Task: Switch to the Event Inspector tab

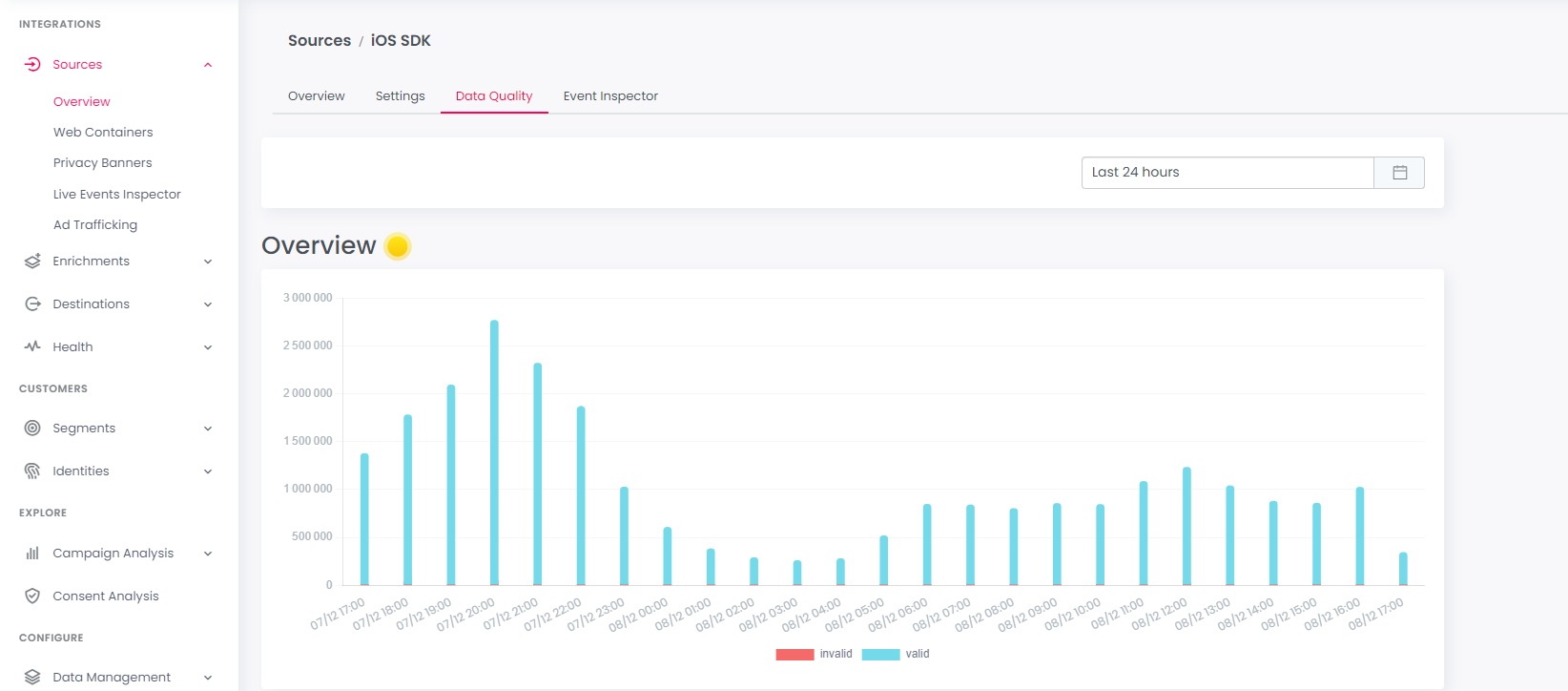Action: pyautogui.click(x=610, y=96)
